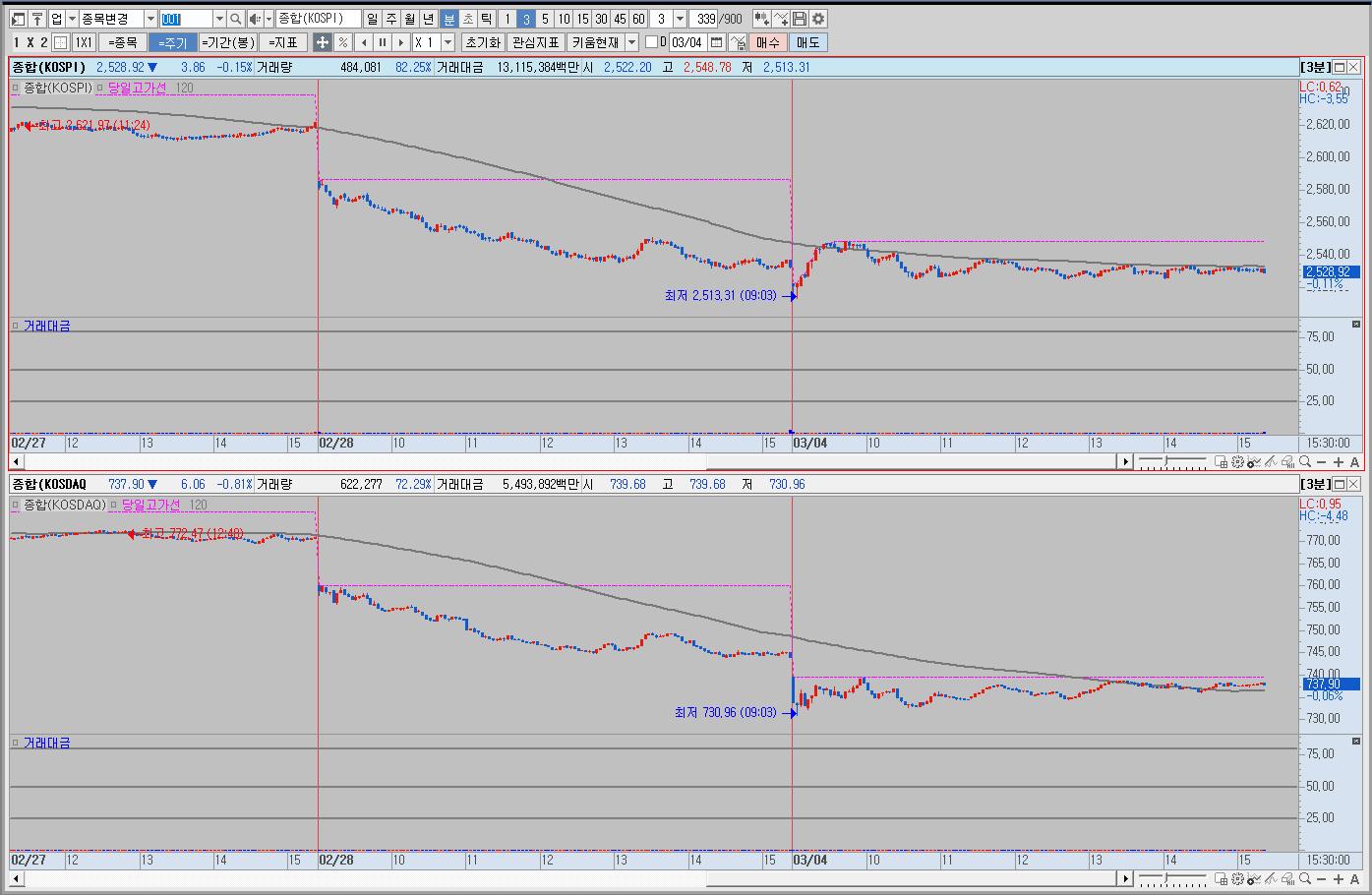Click the draw-line icon in KOSPI chart footer
Screen dimensions: 1372x895
coord(1271,461)
